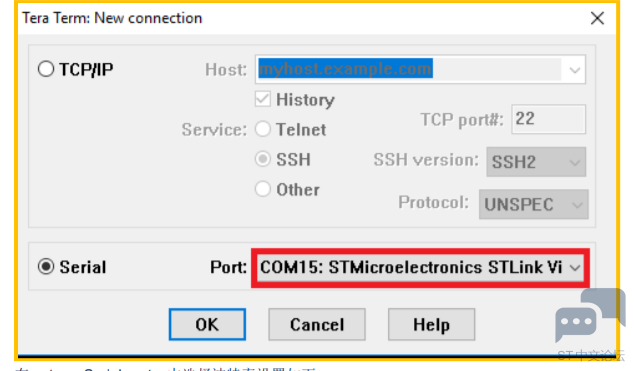The height and width of the screenshot is (371, 634).
Task: Expand the Host dropdown arrow
Action: coord(575,70)
